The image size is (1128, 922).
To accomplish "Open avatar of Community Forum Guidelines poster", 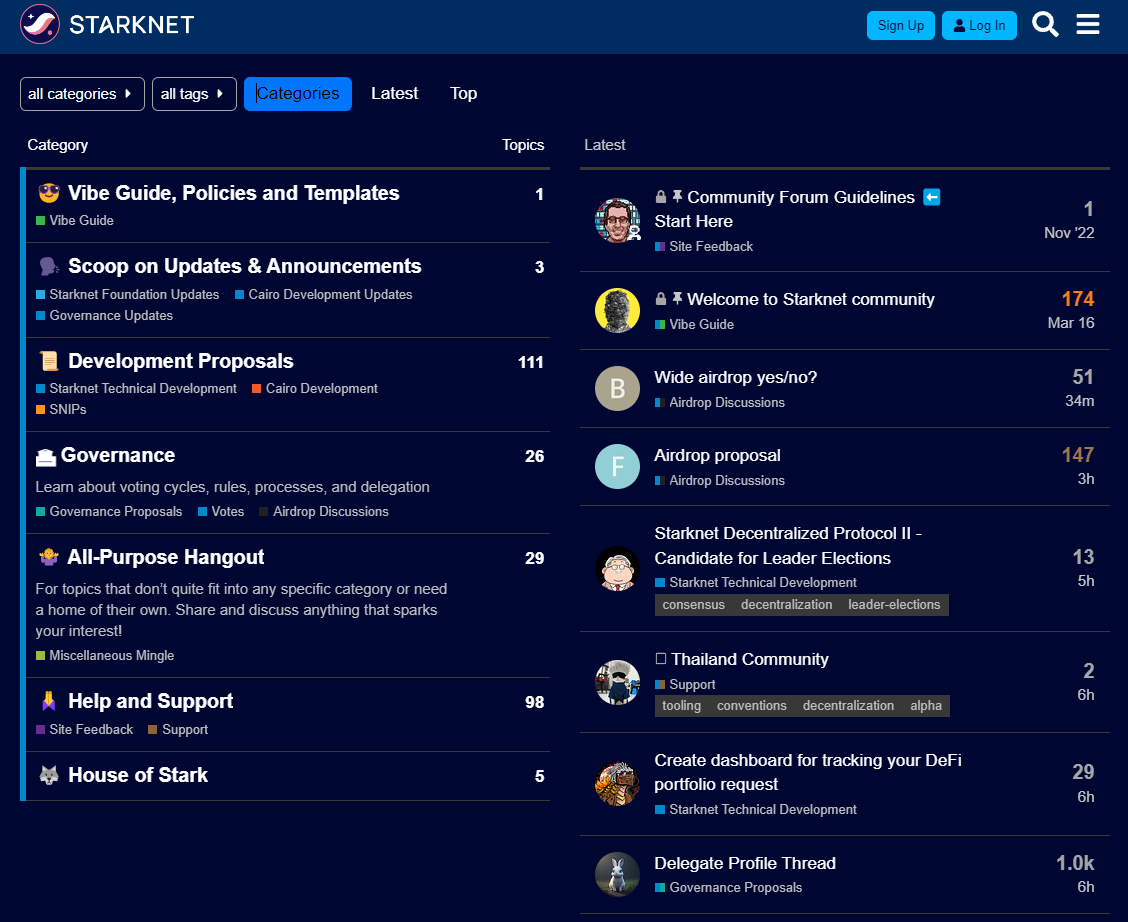I will coord(617,220).
